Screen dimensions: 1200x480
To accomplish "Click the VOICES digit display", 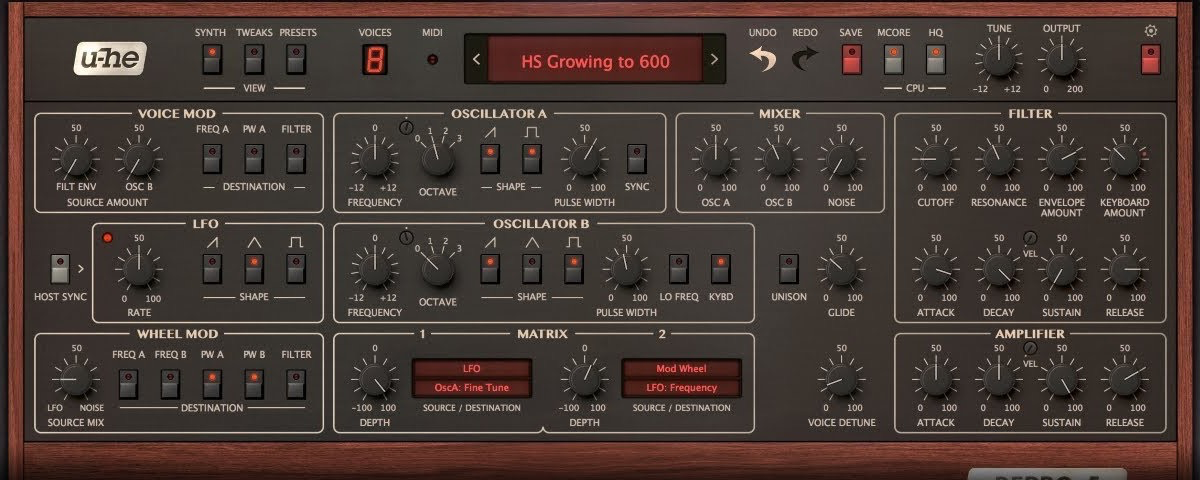I will tap(376, 61).
